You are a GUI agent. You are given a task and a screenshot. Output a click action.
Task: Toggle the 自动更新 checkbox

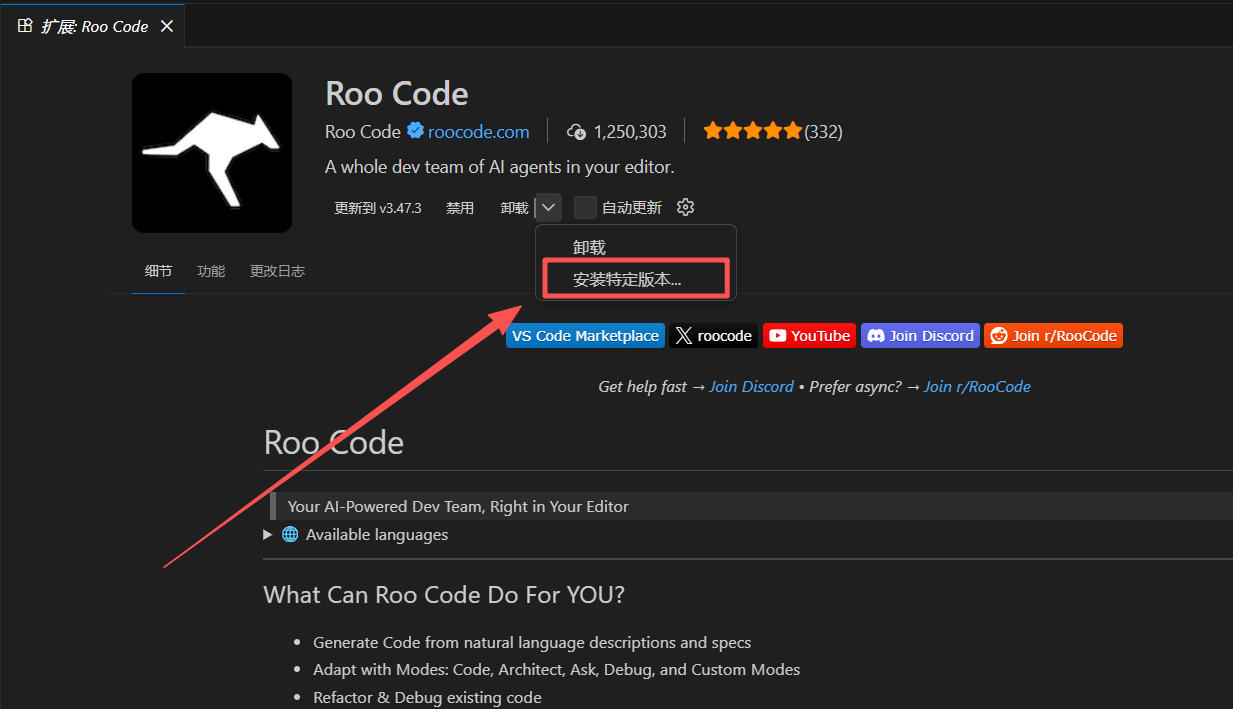(x=585, y=208)
